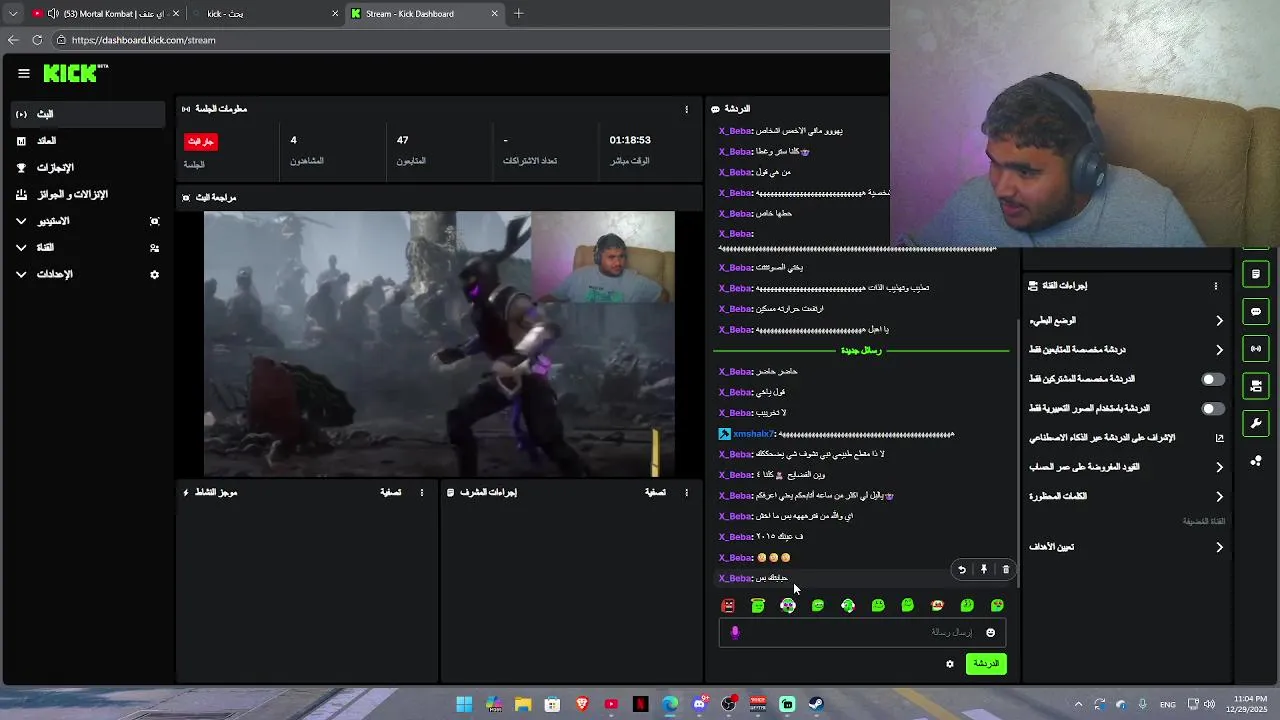Viewport: 1280px width, 720px height.
Task: Click the document widget icon in right strip
Action: (1256, 274)
